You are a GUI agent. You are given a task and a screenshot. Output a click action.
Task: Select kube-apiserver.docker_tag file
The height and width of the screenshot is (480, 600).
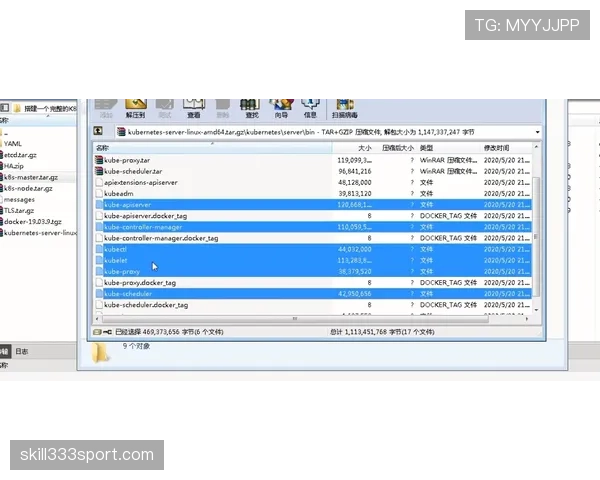point(313,216)
